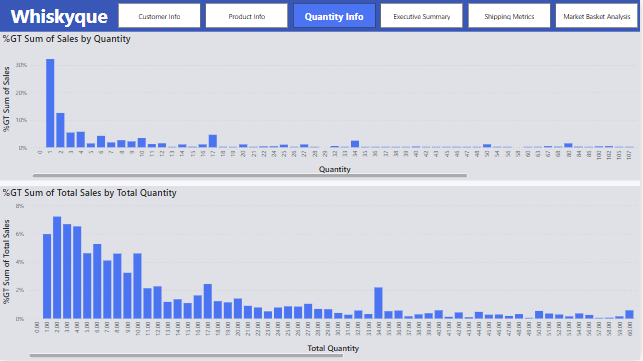643x361 pixels.
Task: Click the 107 x-axis label in top chart
Action: coord(629,155)
